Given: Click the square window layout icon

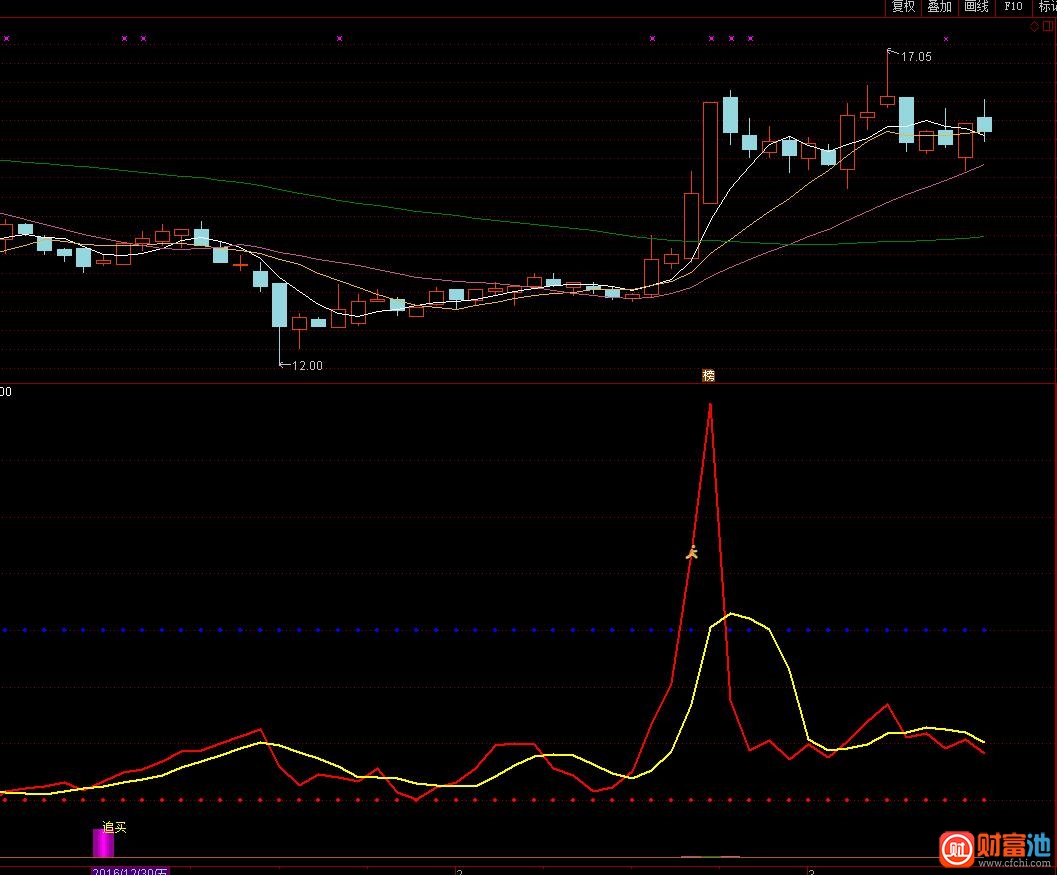Looking at the screenshot, I should pos(1049,26).
